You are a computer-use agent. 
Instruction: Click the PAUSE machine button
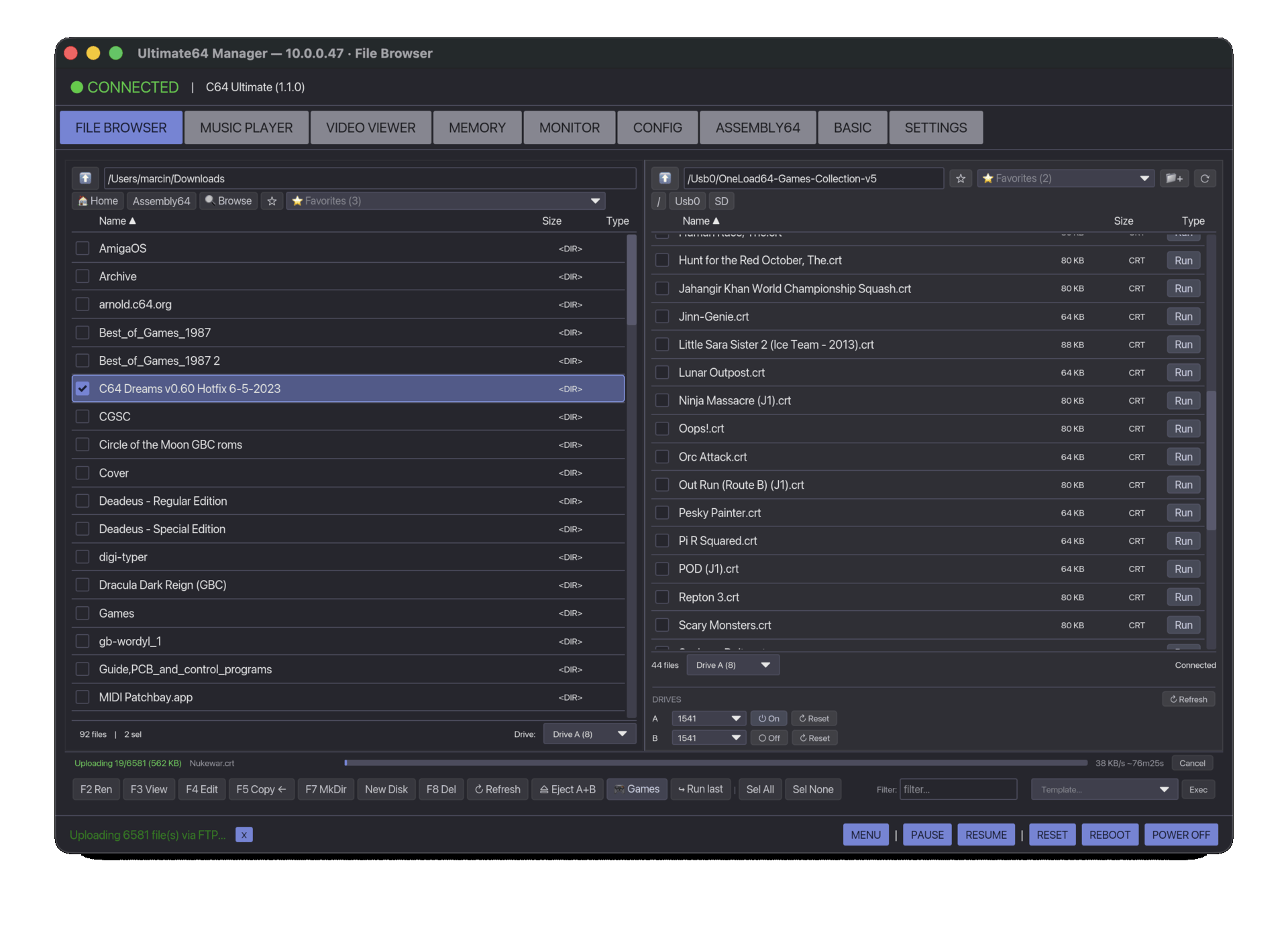[x=927, y=835]
